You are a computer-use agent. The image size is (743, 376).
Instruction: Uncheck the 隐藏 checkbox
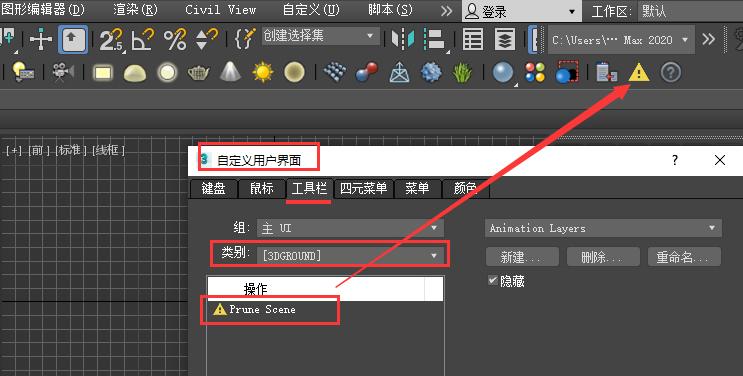pos(493,281)
